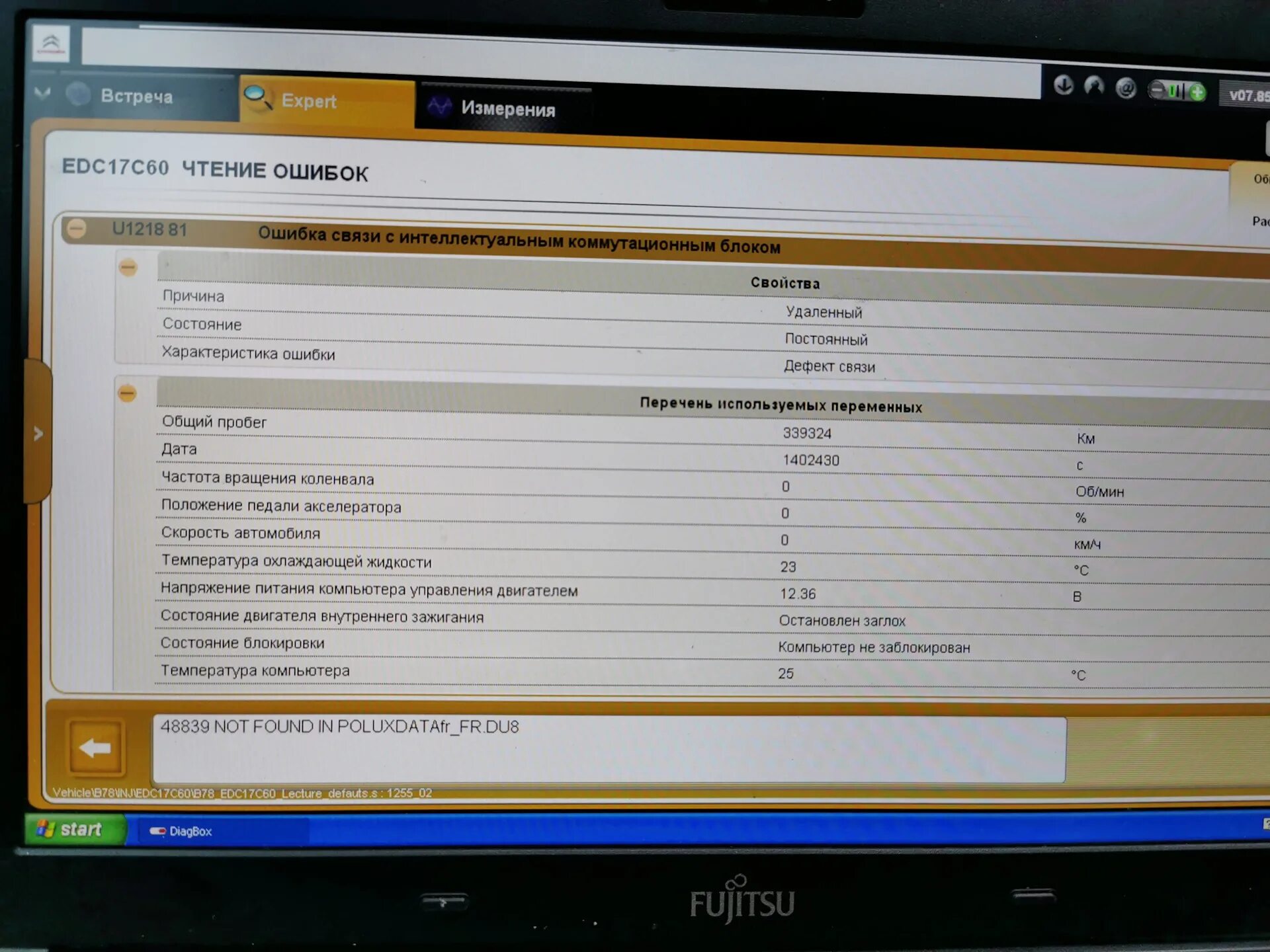This screenshot has width=1270, height=952.
Task: Click the globe icon beside Встреча
Action: [x=78, y=95]
